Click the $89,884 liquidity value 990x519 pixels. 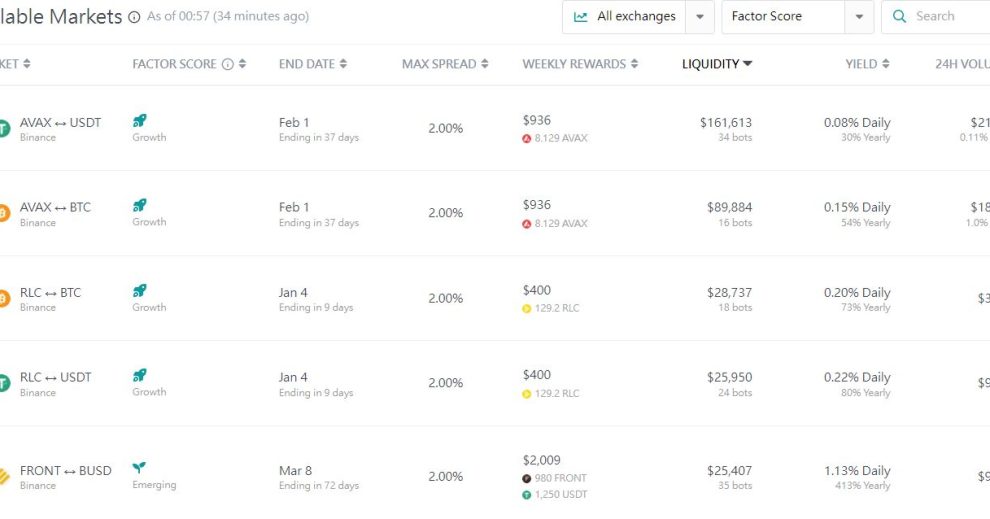(729, 207)
